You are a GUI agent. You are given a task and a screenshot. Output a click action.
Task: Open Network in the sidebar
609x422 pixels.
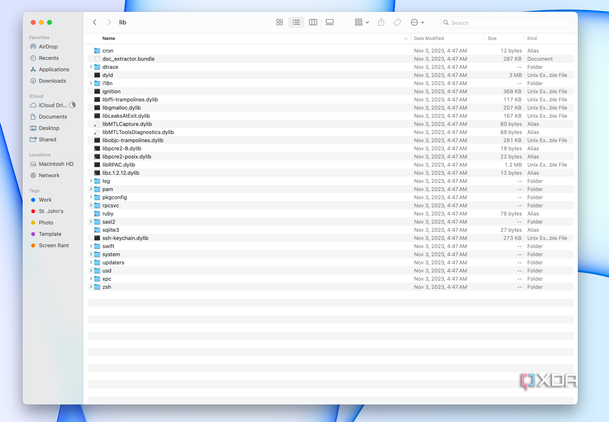pyautogui.click(x=49, y=175)
